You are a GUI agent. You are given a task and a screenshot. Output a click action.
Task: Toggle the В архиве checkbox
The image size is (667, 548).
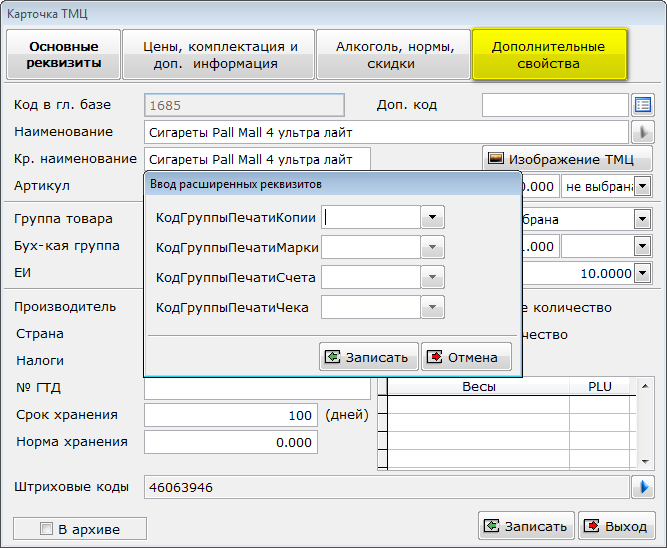point(46,529)
